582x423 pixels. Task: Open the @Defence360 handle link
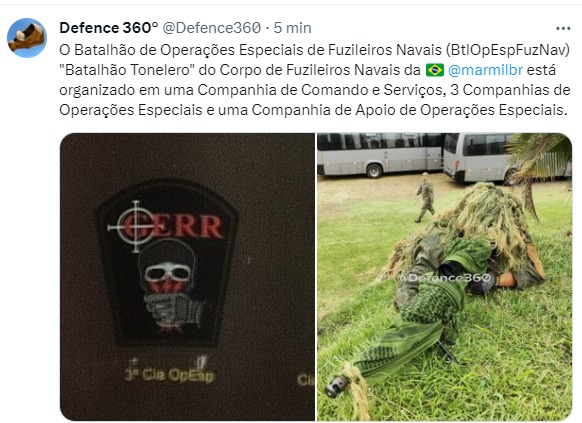click(x=212, y=28)
